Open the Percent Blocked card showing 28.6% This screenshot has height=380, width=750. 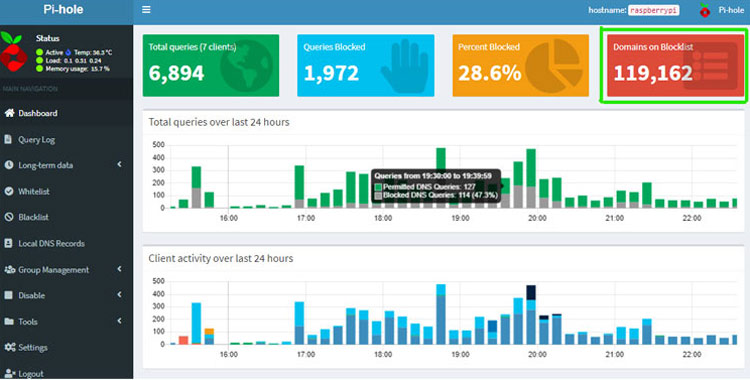(x=520, y=66)
